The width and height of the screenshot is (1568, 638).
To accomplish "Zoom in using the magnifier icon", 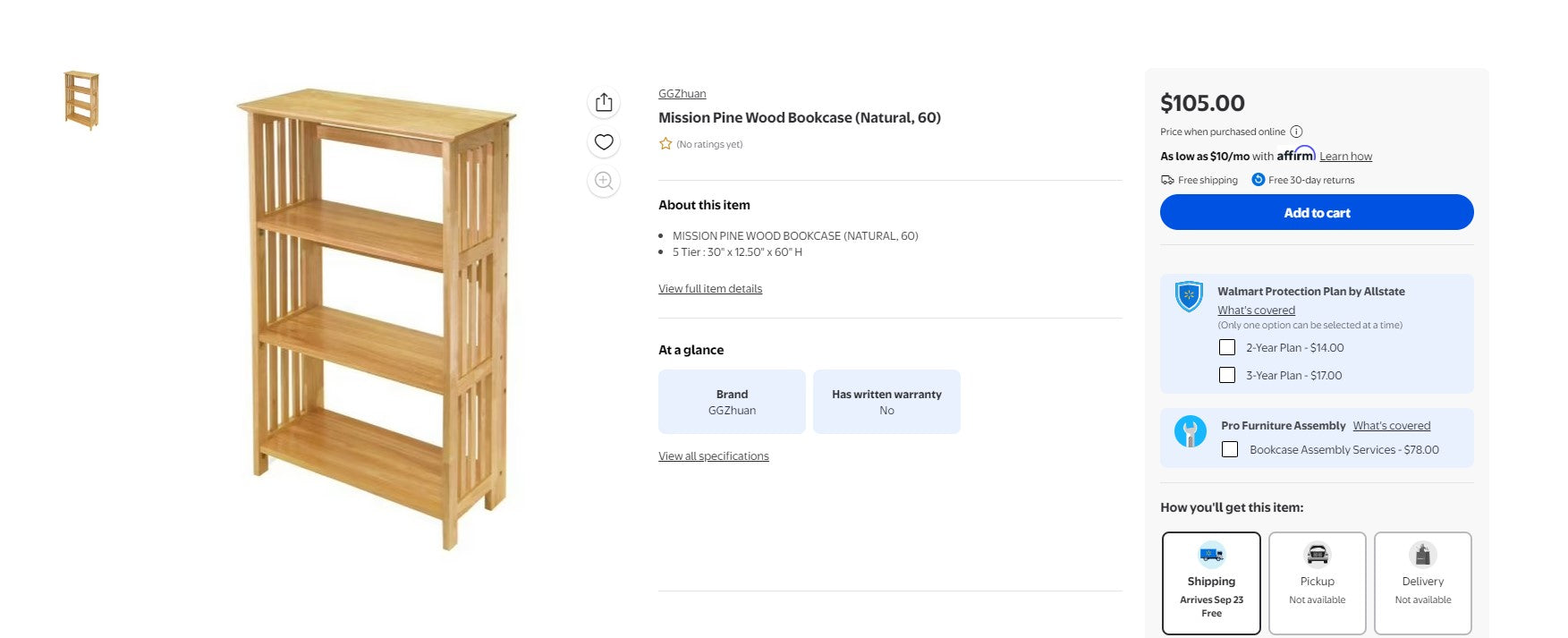I will [x=604, y=181].
